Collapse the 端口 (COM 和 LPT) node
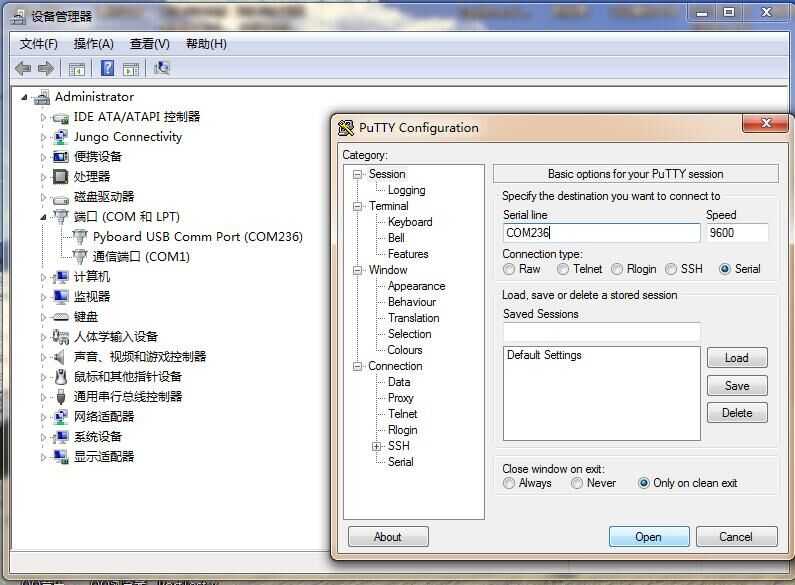Viewport: 795px width, 585px height. 43,217
